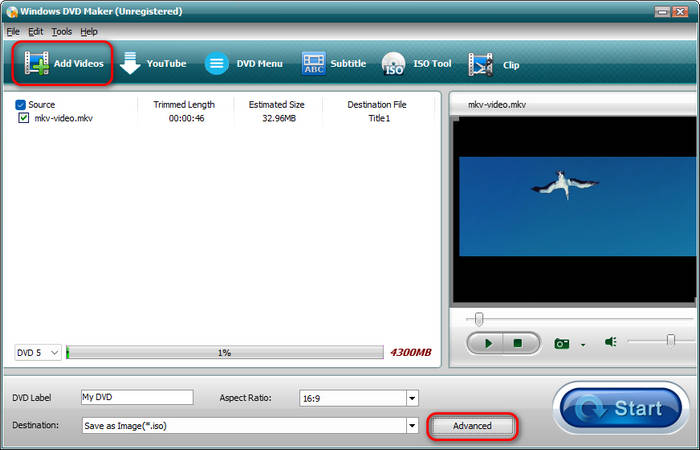Play the preview video

[488, 343]
